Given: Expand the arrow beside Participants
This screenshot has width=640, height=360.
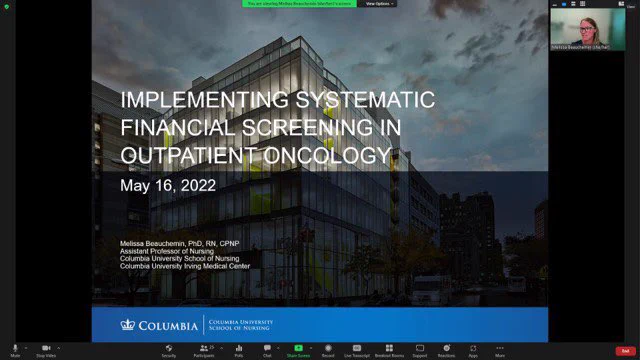Looking at the screenshot, I should (222, 348).
